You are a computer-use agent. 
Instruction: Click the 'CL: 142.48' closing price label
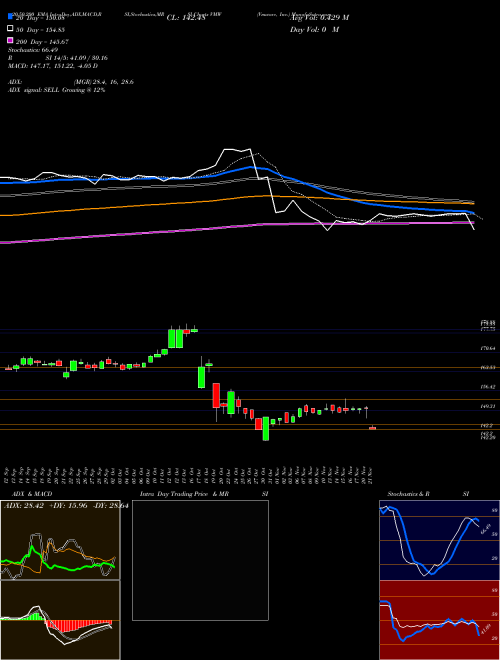(186, 18)
